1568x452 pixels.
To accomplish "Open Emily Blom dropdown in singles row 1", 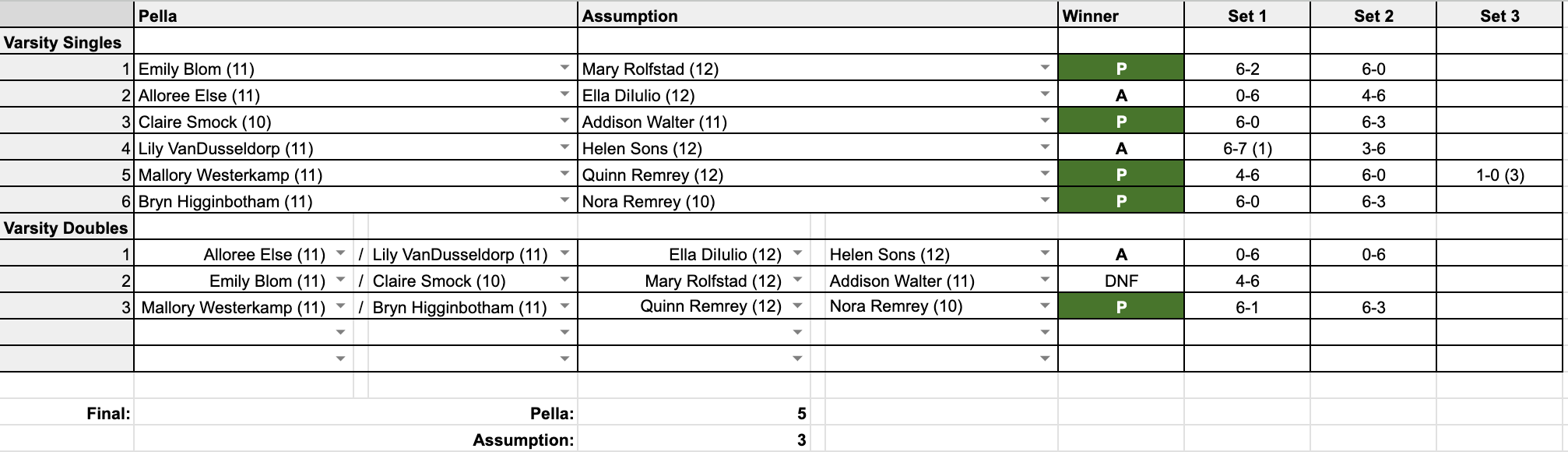I will [x=564, y=69].
